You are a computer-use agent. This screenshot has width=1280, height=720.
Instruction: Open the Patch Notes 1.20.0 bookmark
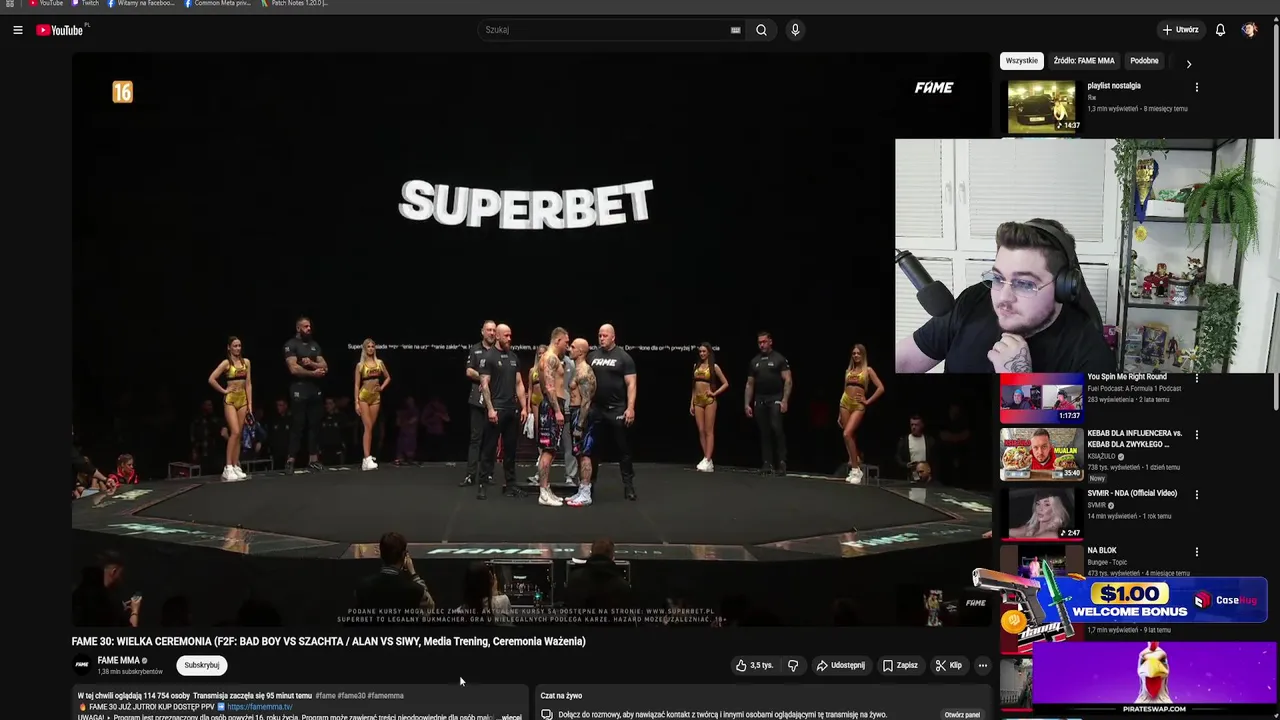[x=294, y=3]
